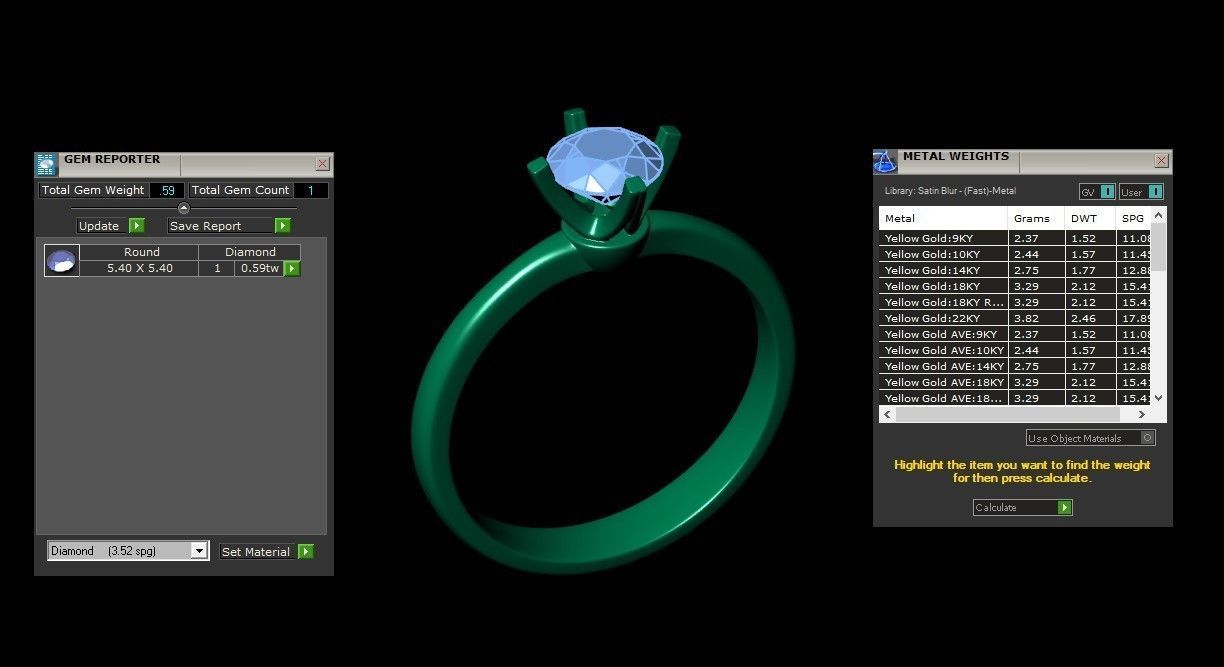The width and height of the screenshot is (1224, 667).
Task: Click the Gem Reporter panel icon
Action: [46, 165]
